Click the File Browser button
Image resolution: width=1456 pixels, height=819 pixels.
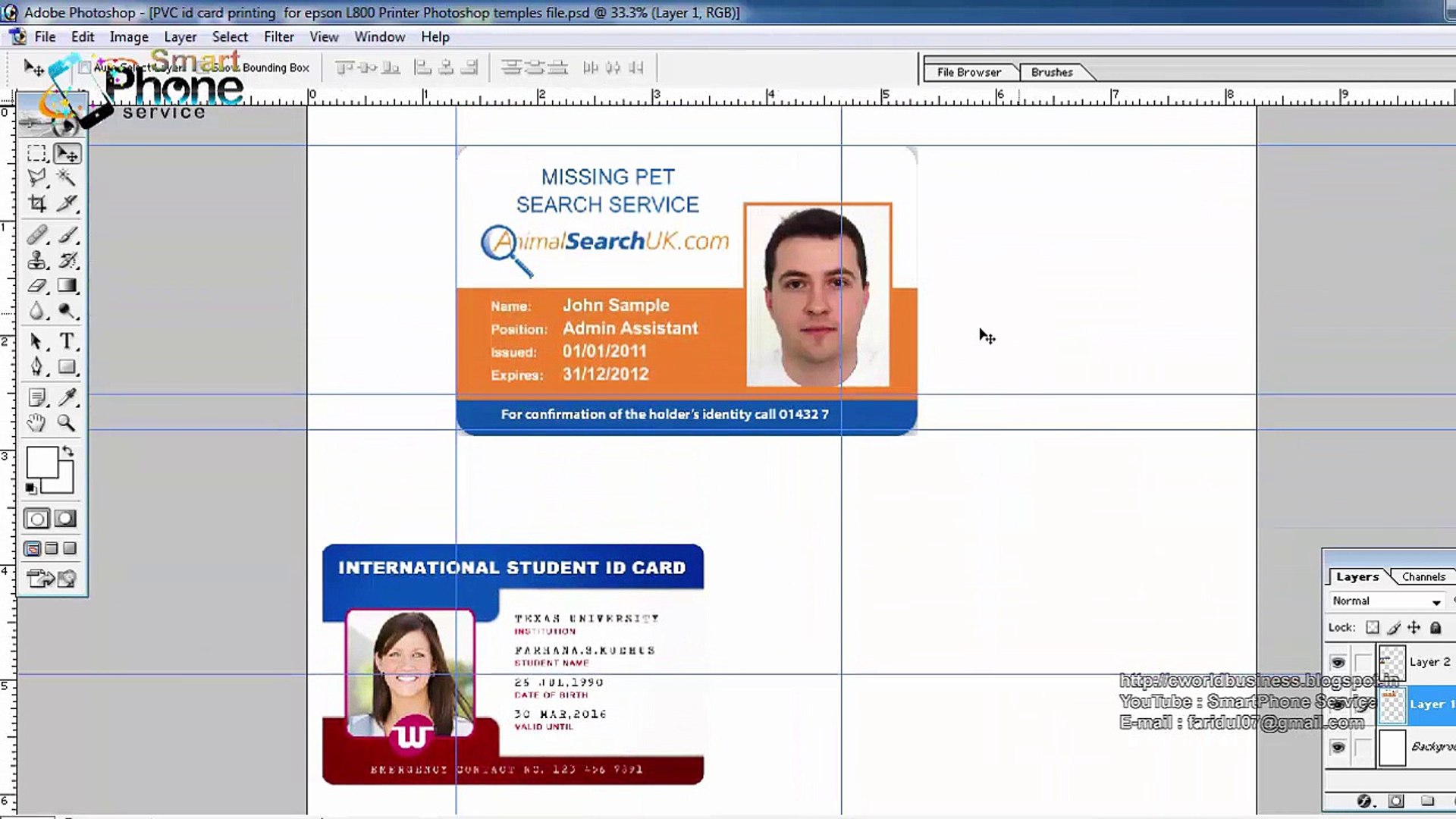pos(968,72)
